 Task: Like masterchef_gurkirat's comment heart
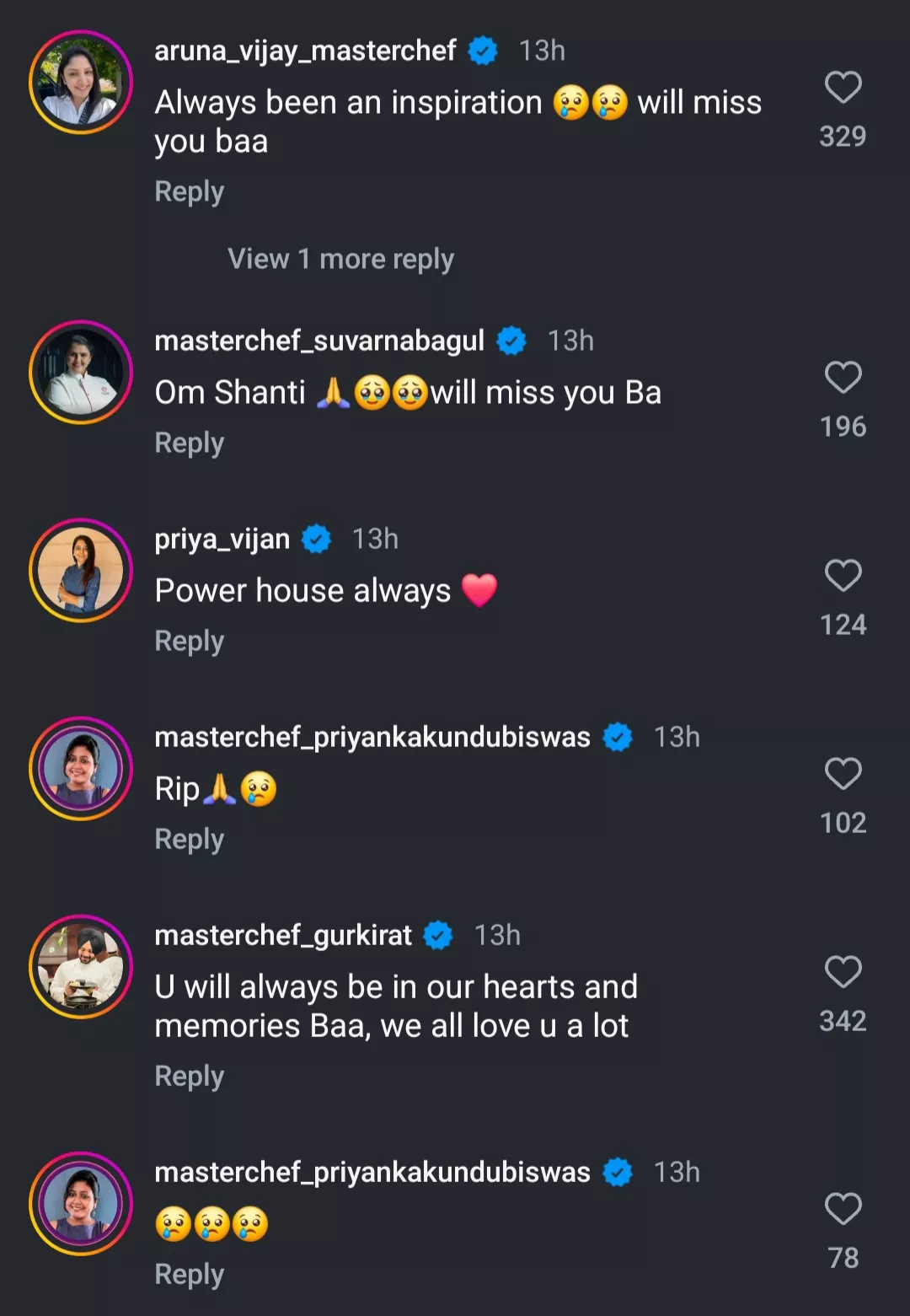843,972
